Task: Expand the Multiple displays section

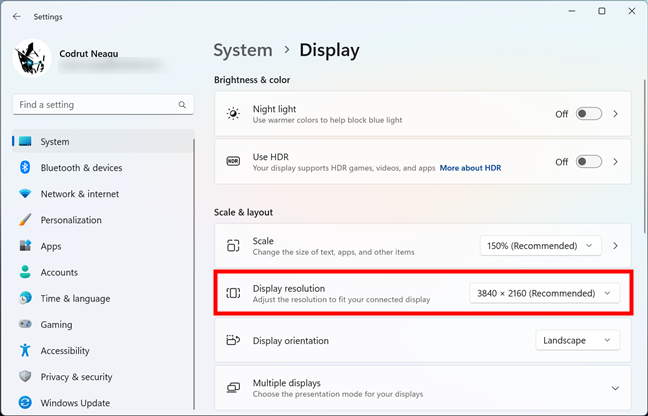Action: tap(614, 388)
